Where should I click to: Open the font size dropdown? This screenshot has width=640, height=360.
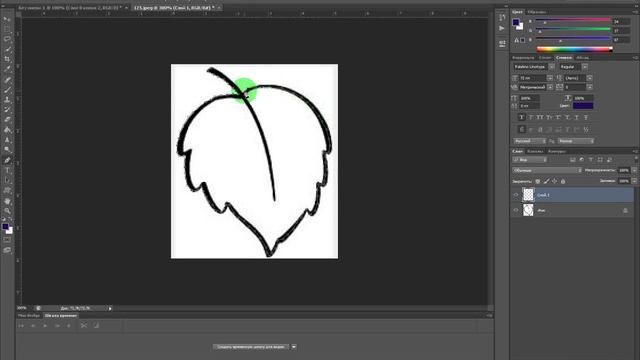pos(550,78)
